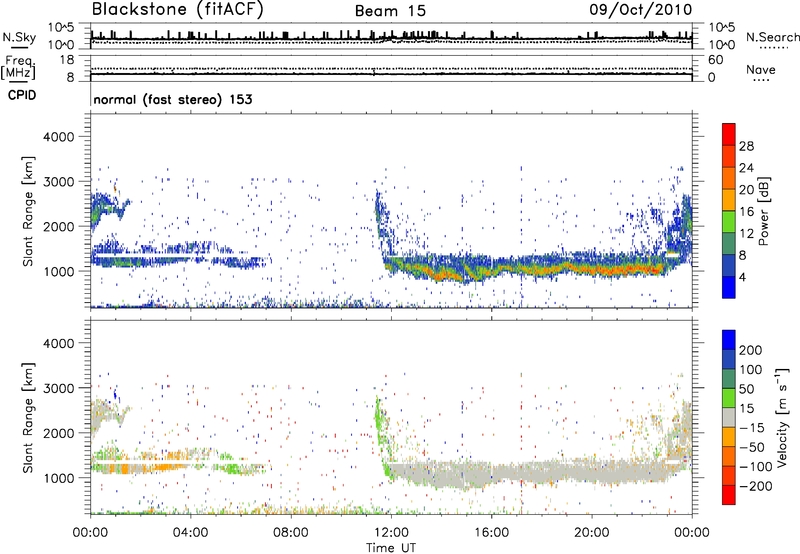The image size is (800, 554).
Task: Click the red bottom of Velocity color bar
Action: (x=729, y=495)
